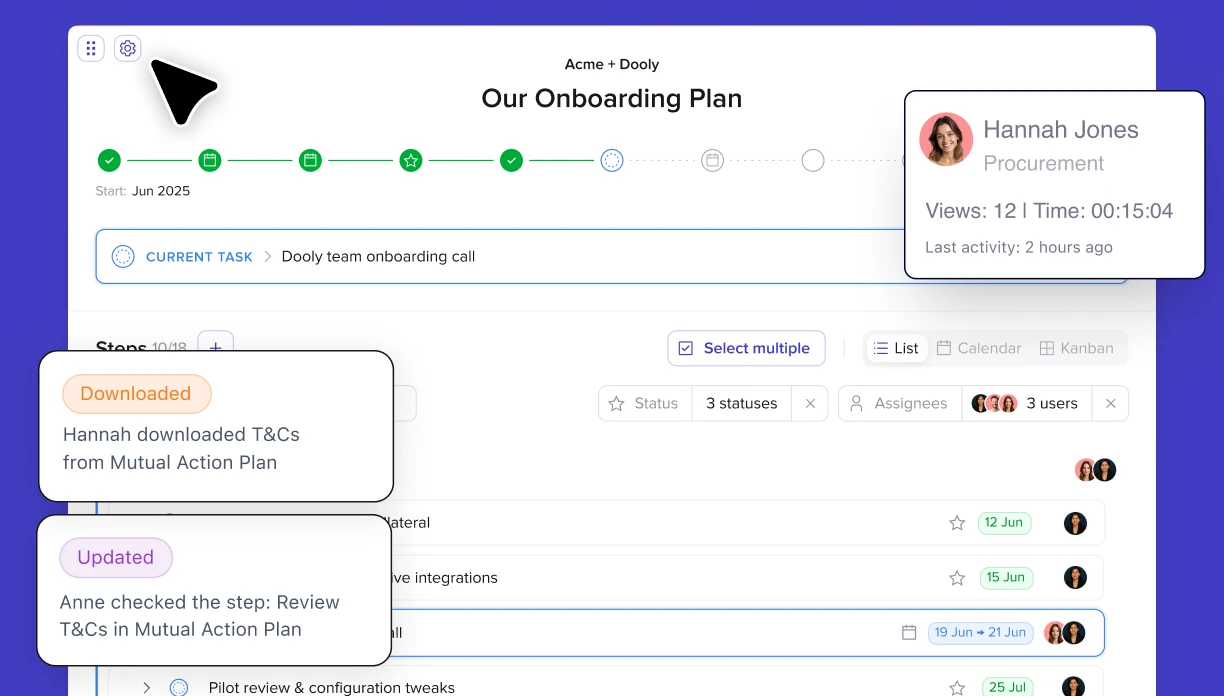
Task: Click the 19 Jun to 21 Jun date range
Action: (x=980, y=633)
